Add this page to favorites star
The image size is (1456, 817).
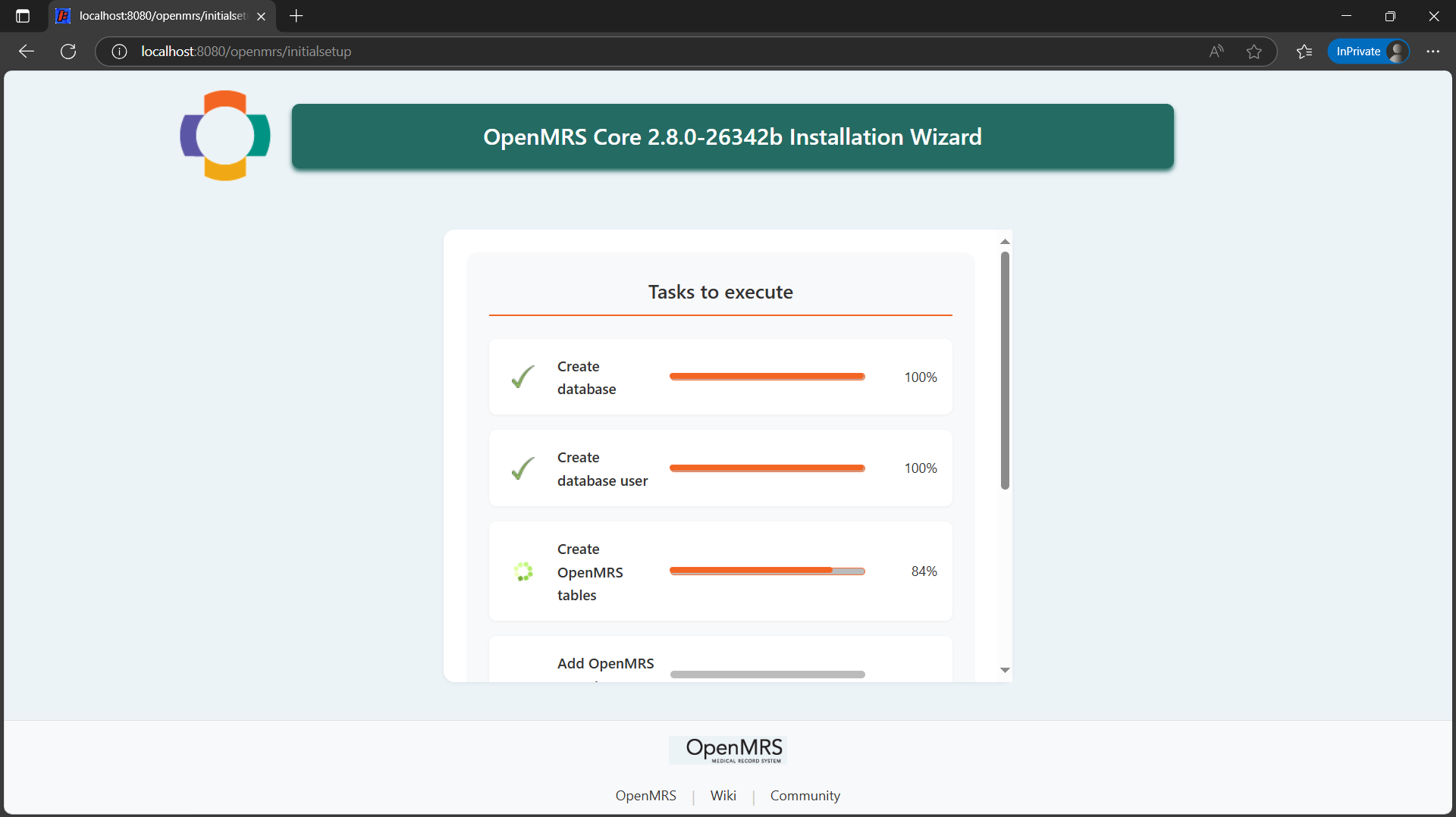tap(1254, 52)
